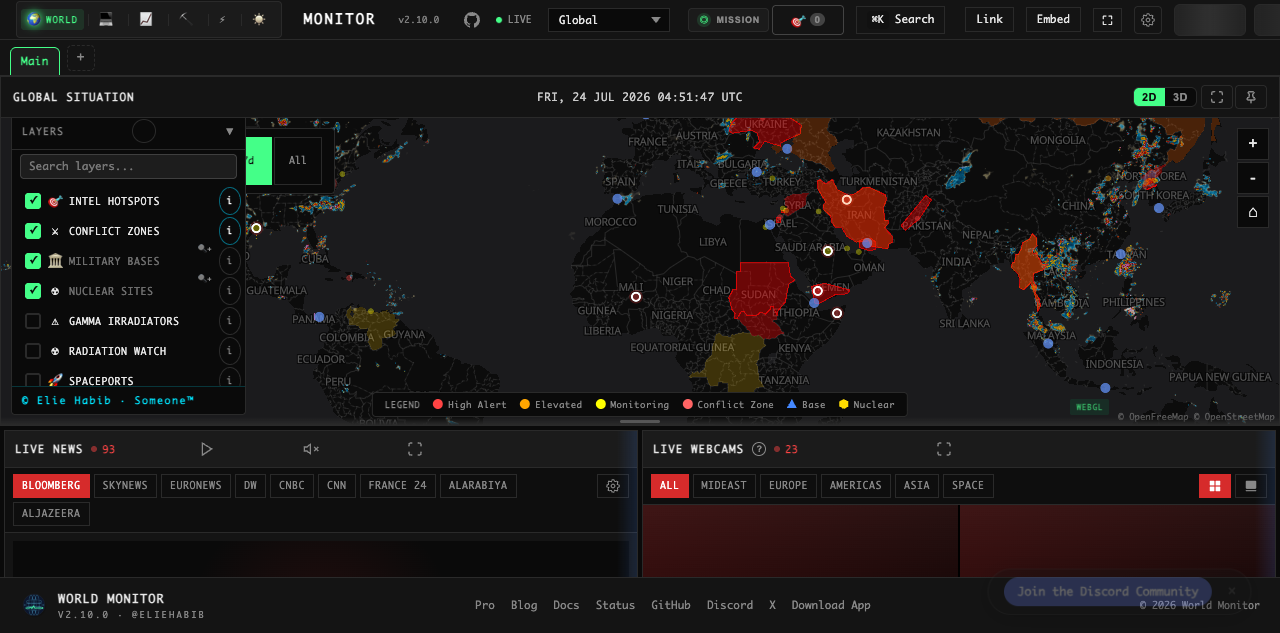Switch map to 2D mode
Viewport: 1280px width, 633px height.
click(1149, 97)
